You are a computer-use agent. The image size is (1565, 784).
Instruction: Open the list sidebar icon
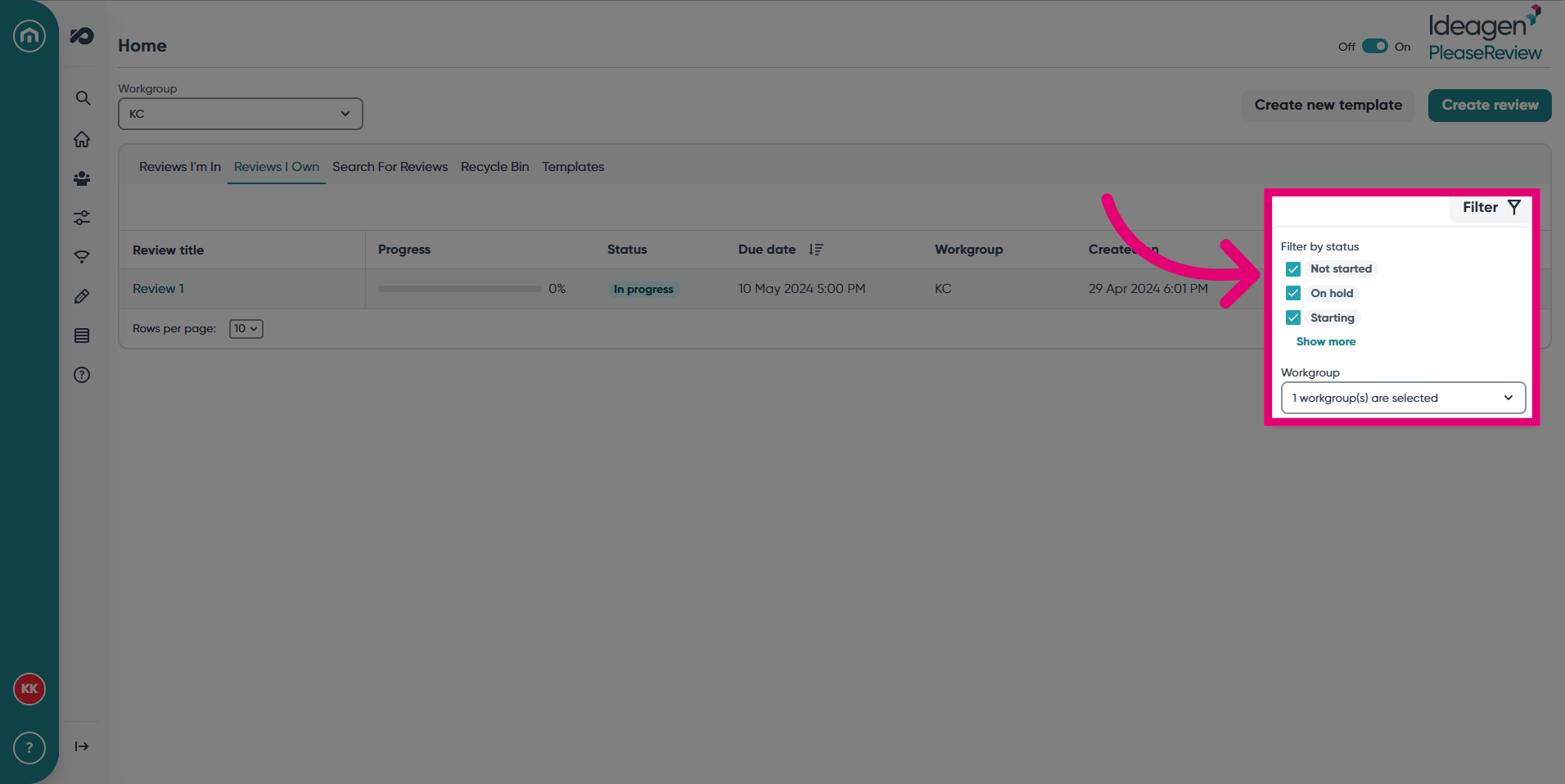[x=82, y=336]
